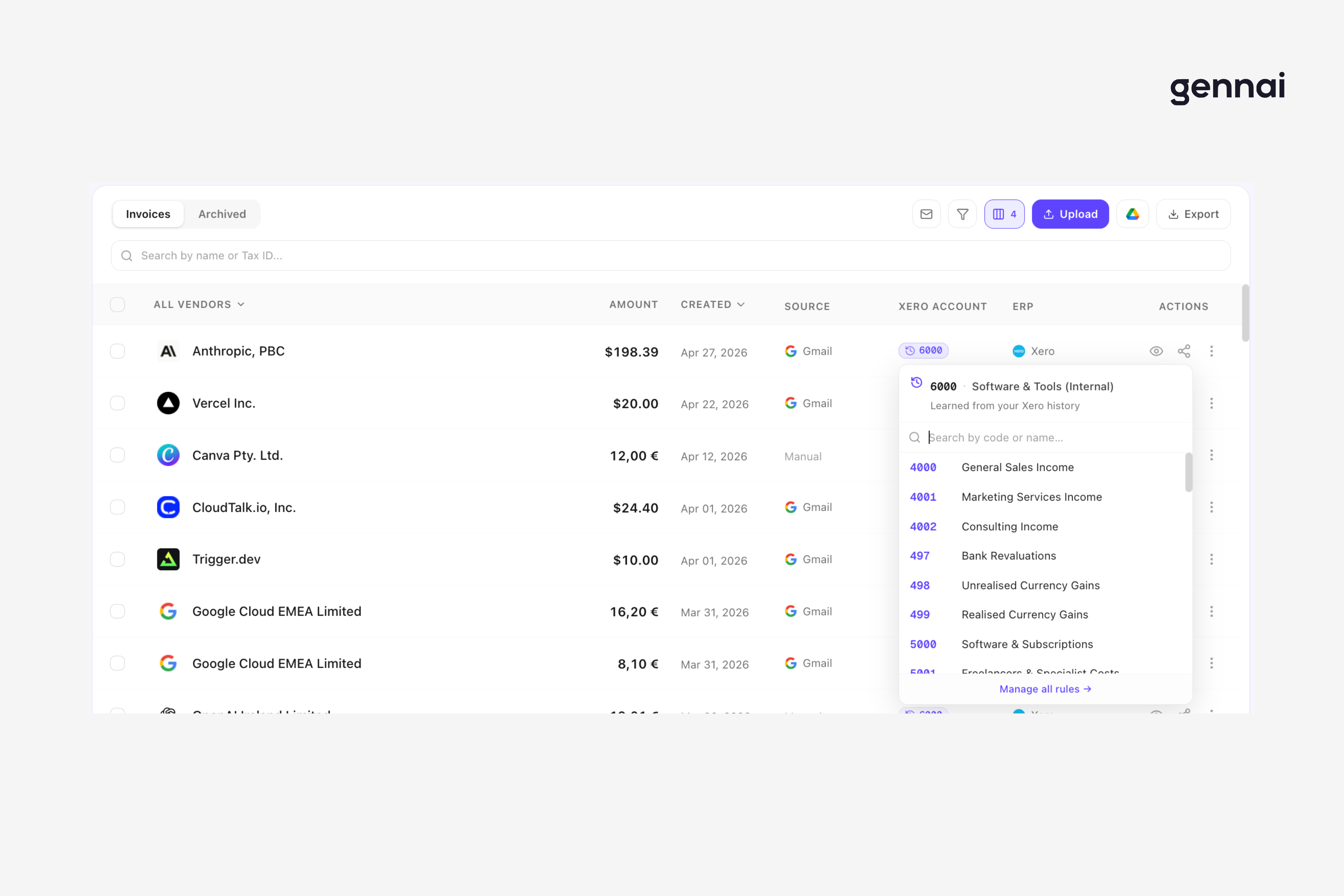Preview the Anthropic invoice with the eye icon
This screenshot has height=896, width=1344.
coord(1157,351)
